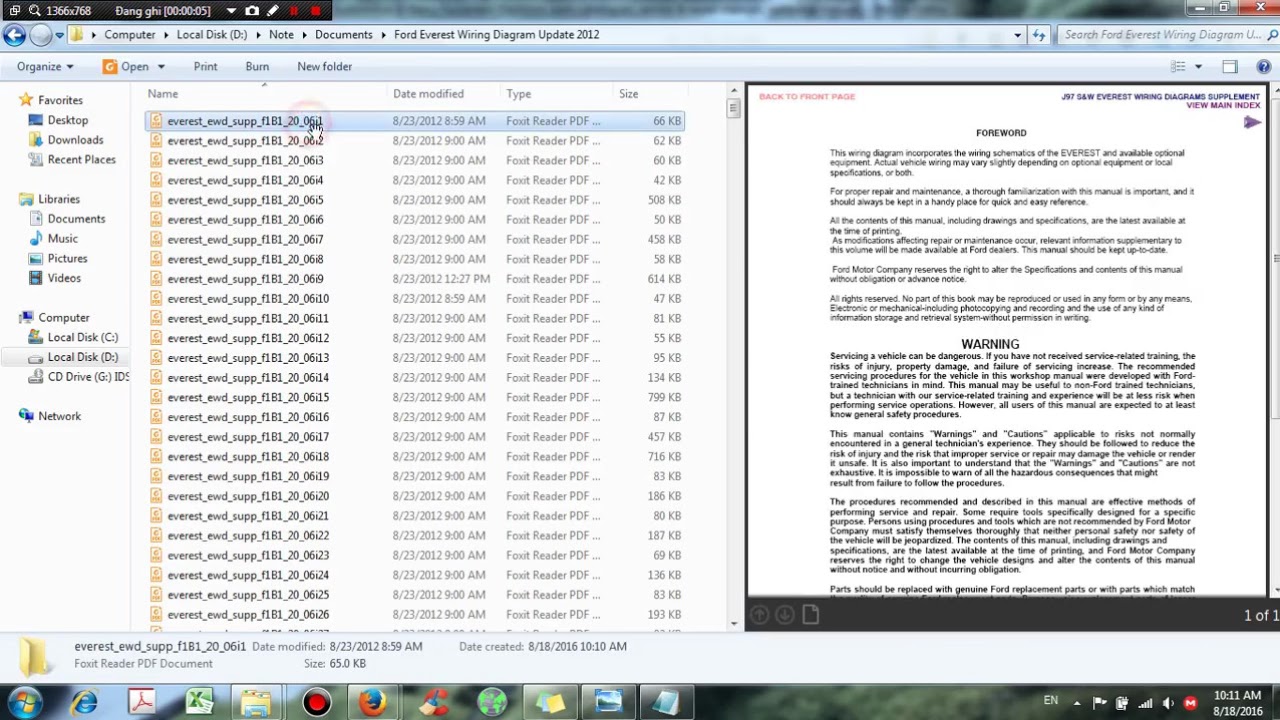Click Computer in the address breadcrumb
The width and height of the screenshot is (1280, 720).
point(130,35)
